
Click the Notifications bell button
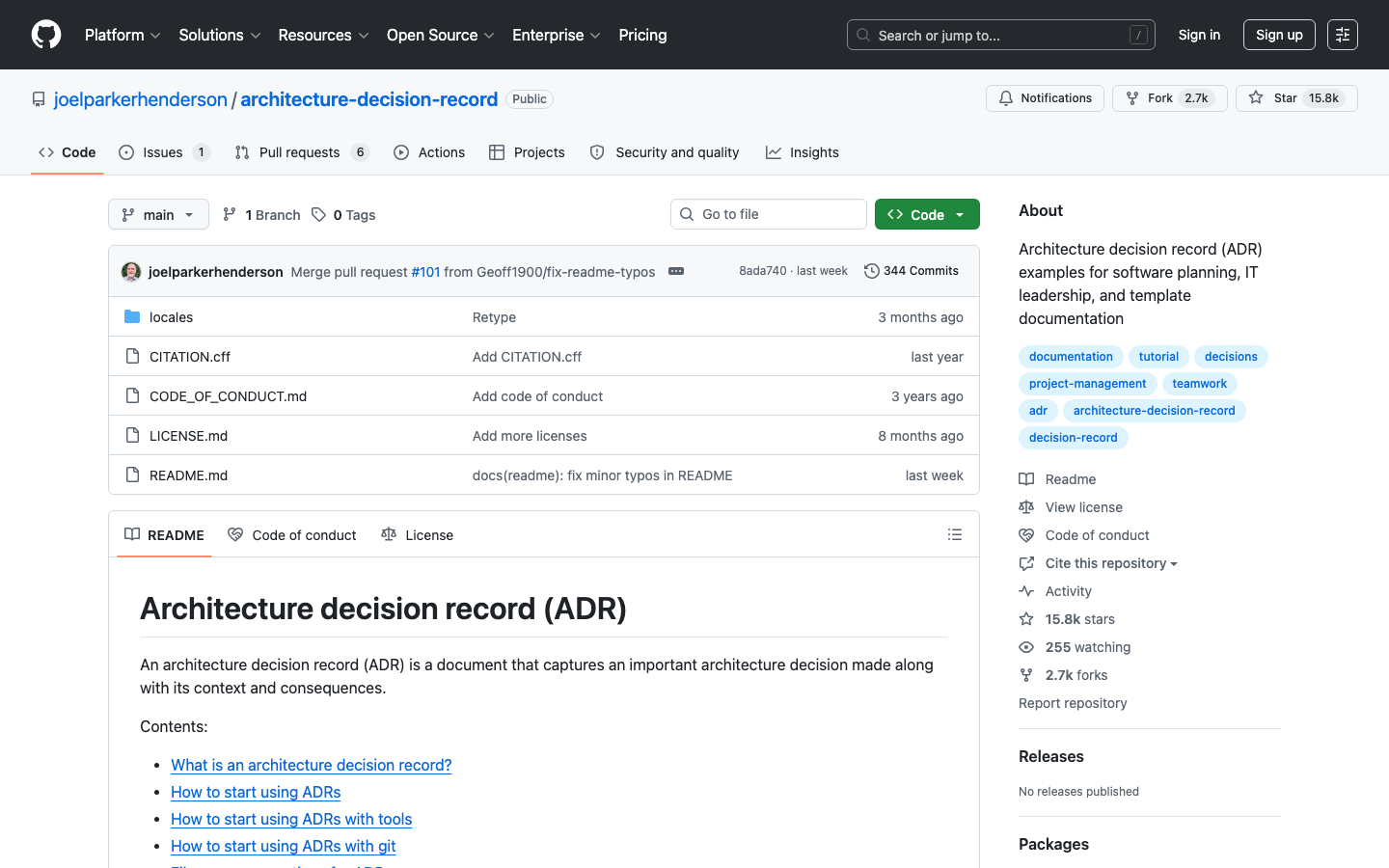coord(1045,98)
